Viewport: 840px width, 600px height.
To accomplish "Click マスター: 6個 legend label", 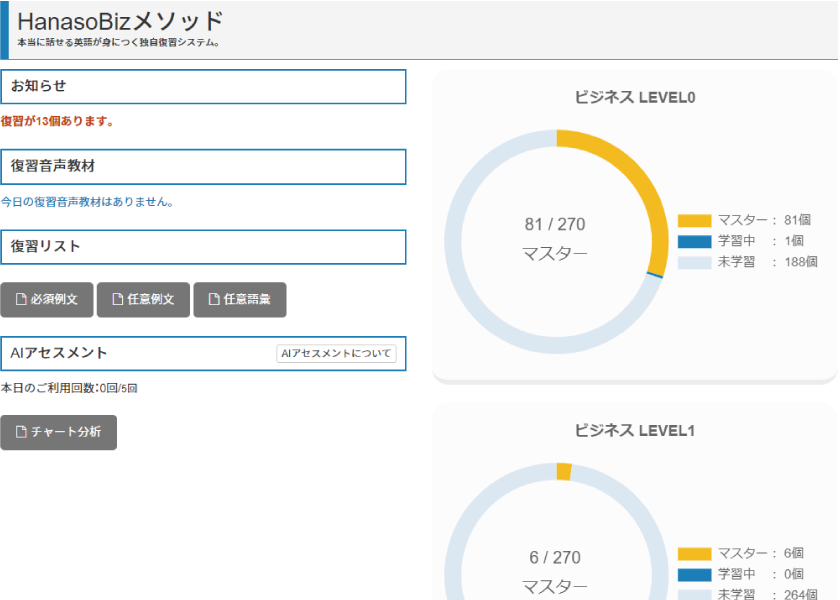I will (761, 553).
